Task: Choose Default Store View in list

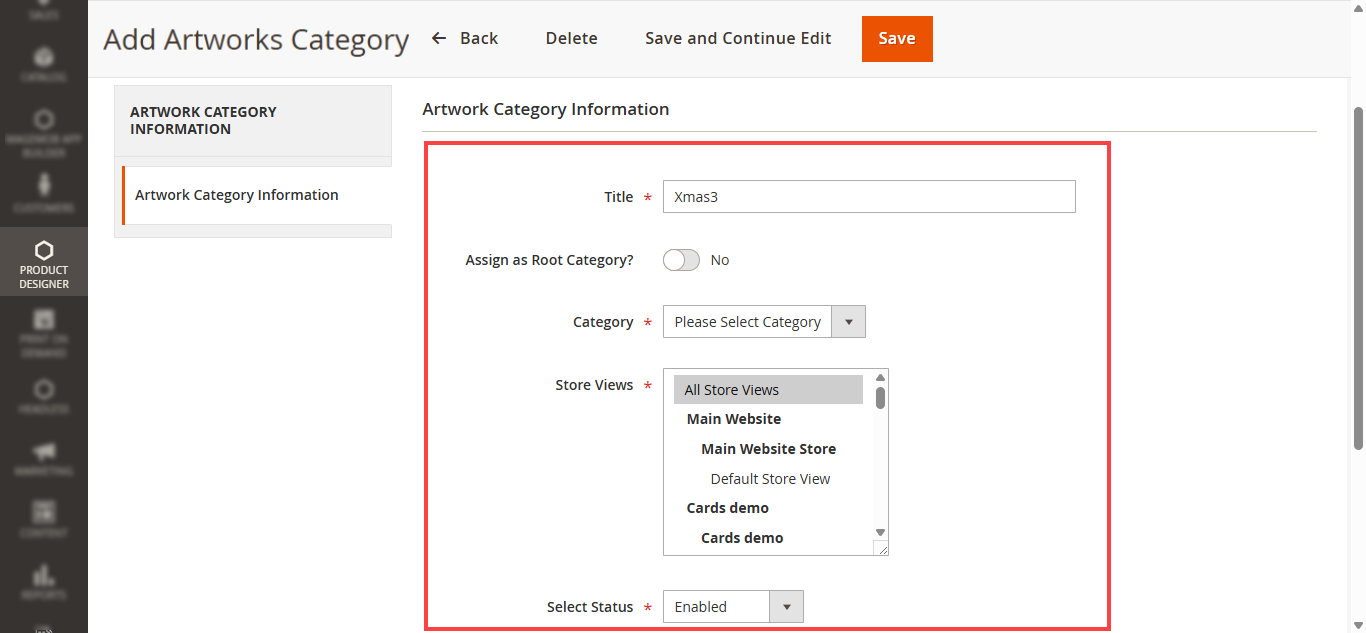Action: (770, 479)
